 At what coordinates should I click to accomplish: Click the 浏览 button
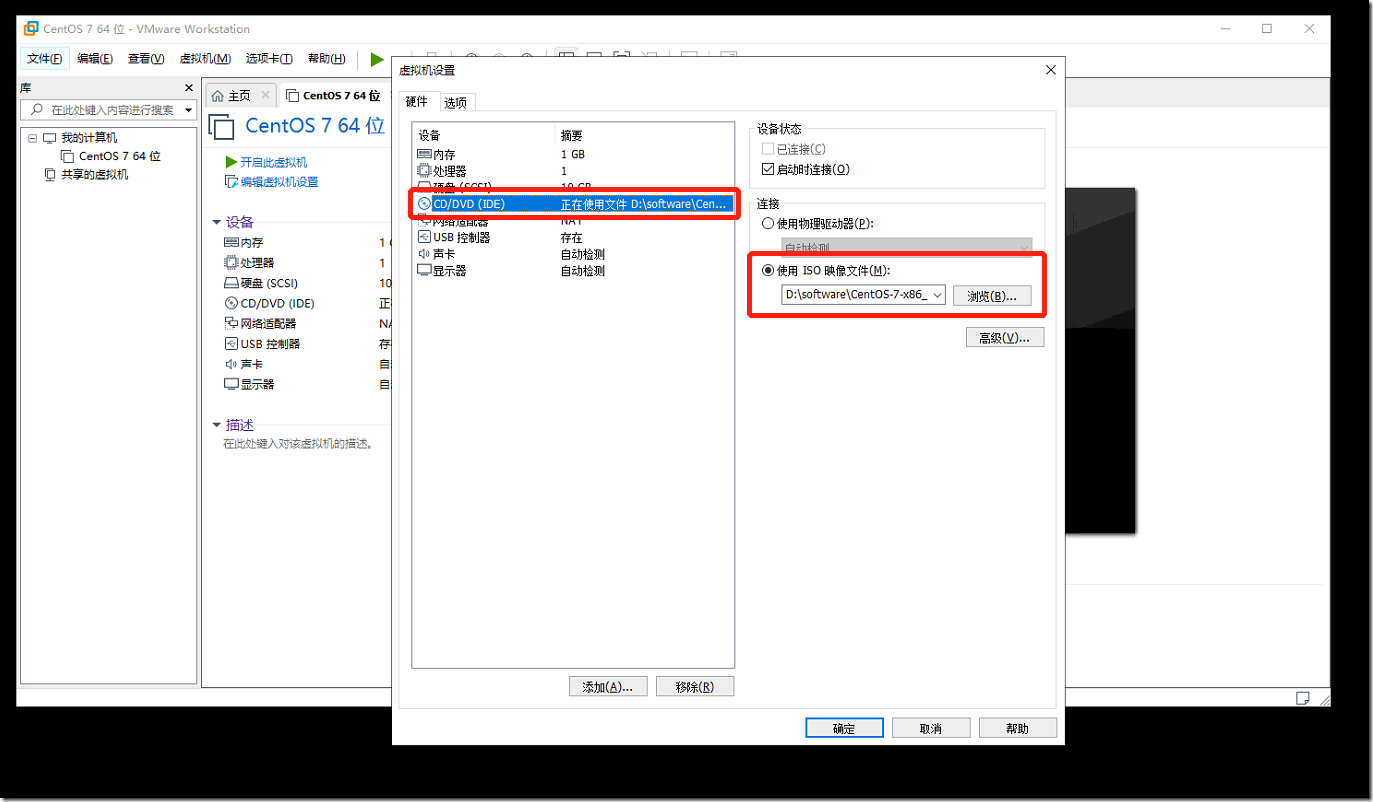992,296
